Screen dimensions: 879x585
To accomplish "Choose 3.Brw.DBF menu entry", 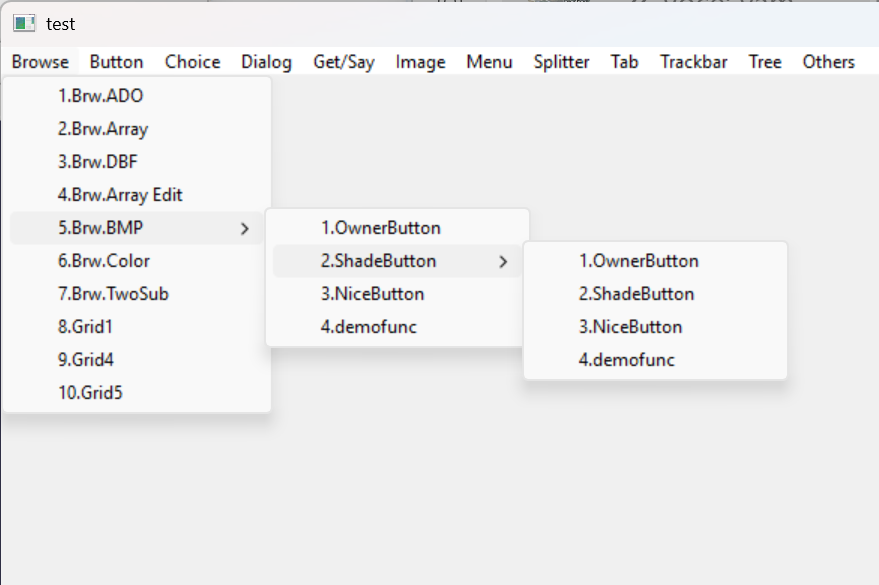I will pos(137,162).
